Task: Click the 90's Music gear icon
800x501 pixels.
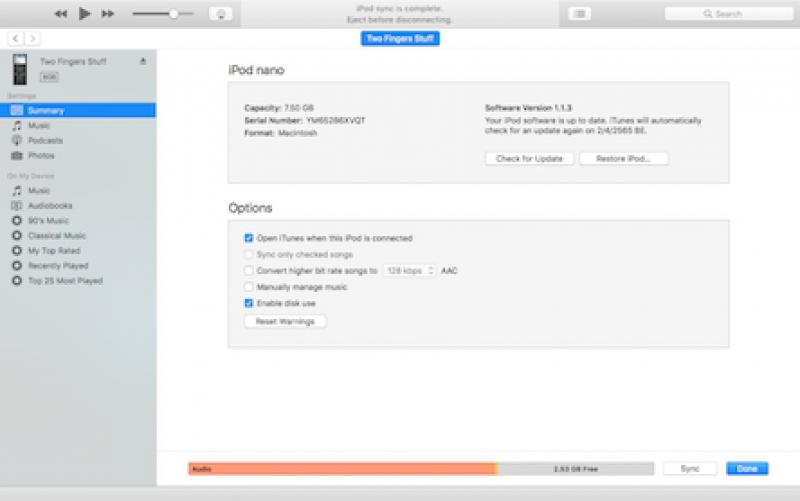Action: [x=17, y=221]
